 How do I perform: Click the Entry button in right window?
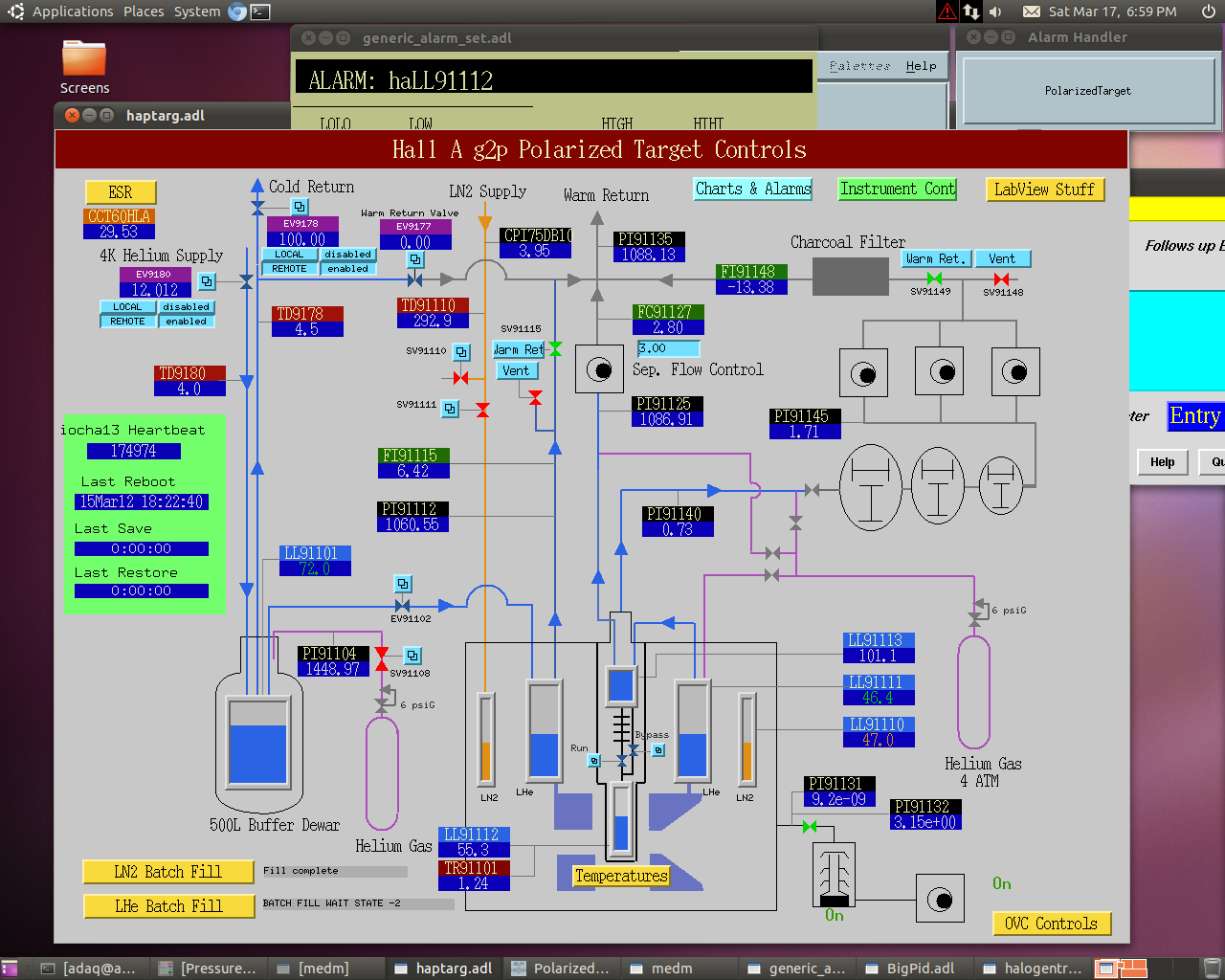click(1195, 415)
